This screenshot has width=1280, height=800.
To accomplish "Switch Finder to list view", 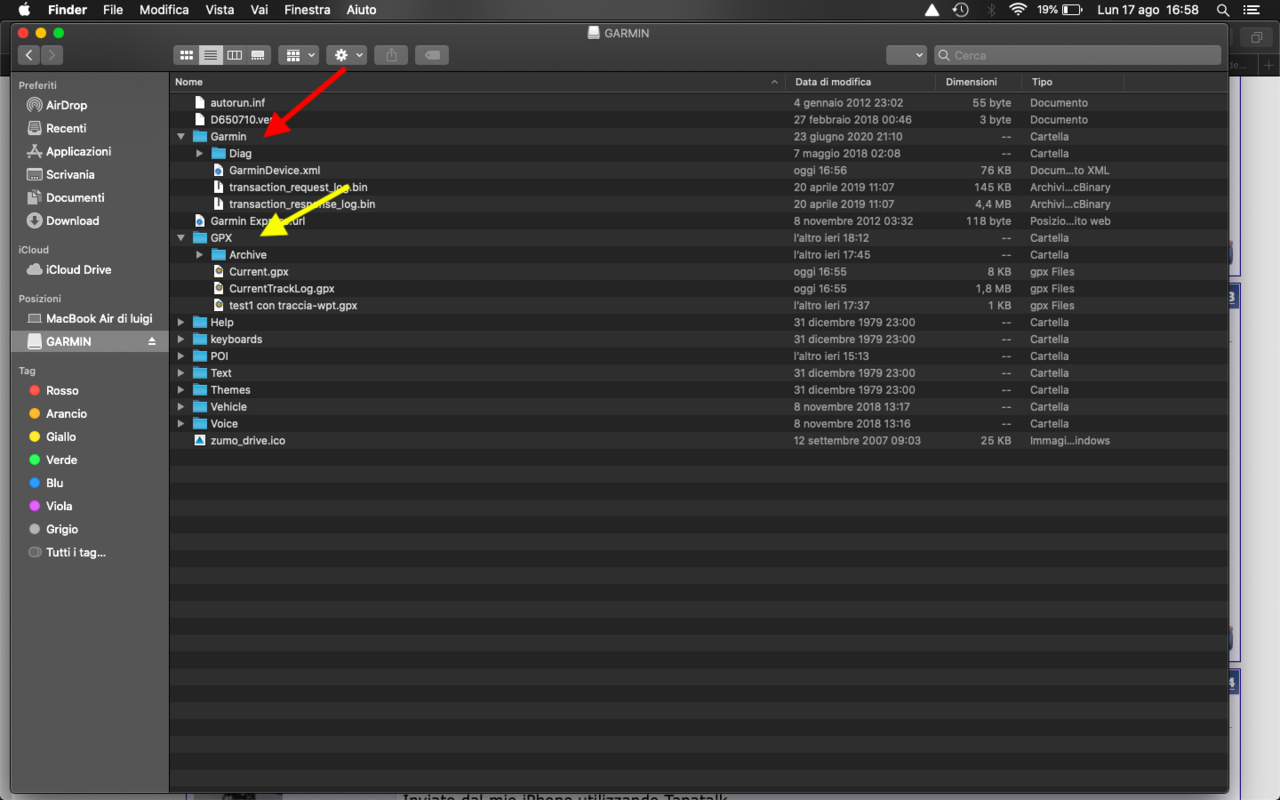I will point(210,55).
